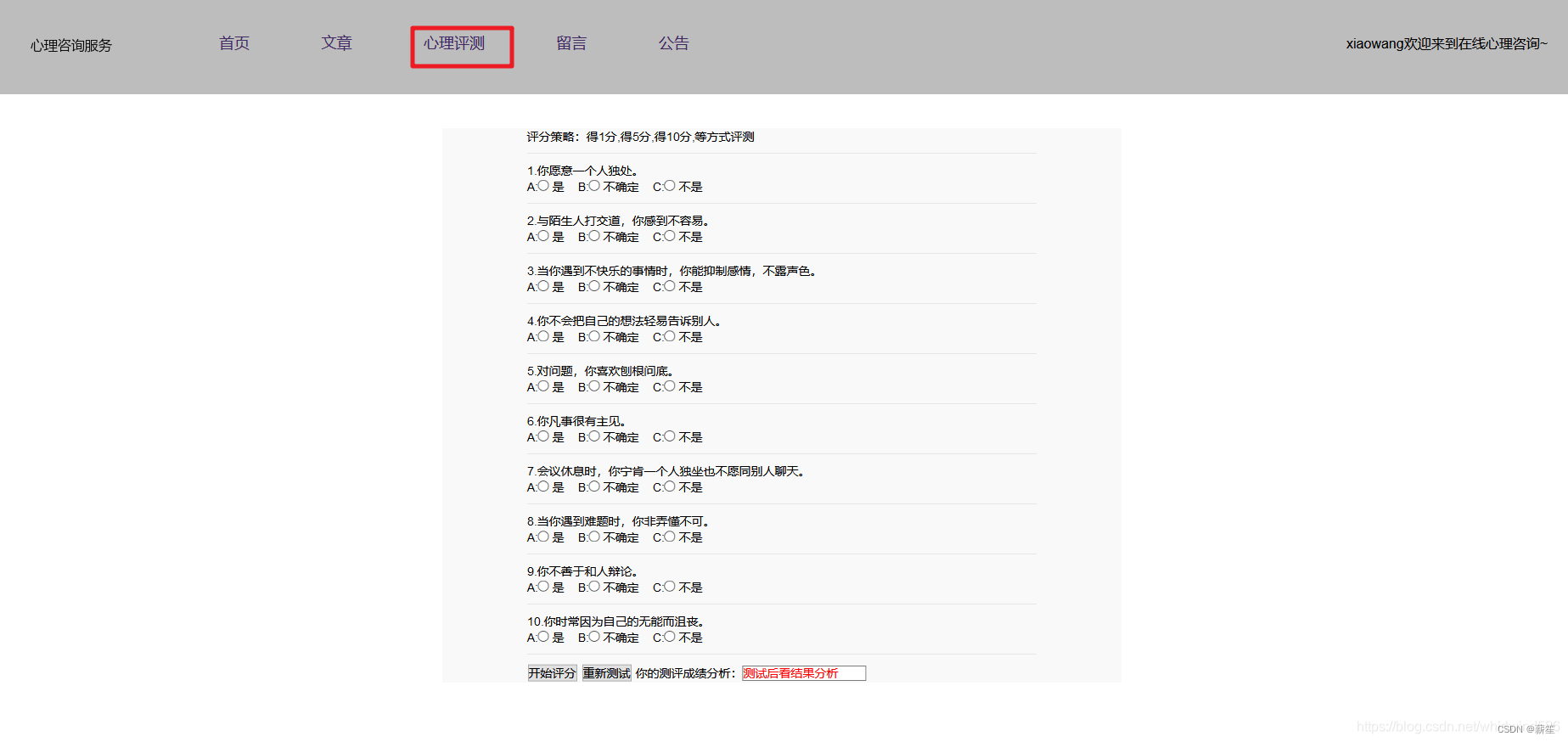Select A 是 for question 1
The height and width of the screenshot is (742, 1568).
click(x=543, y=186)
